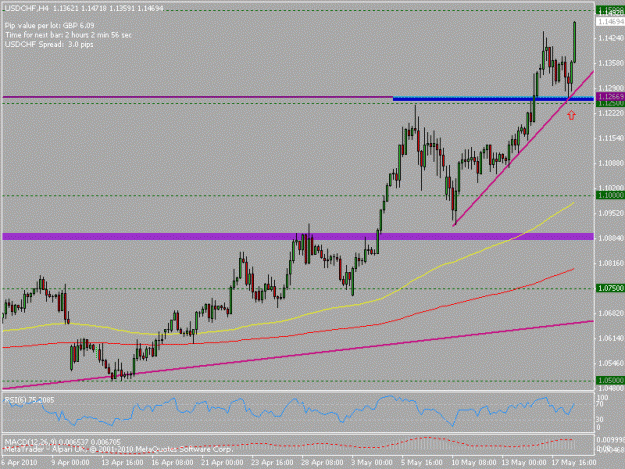Click the "10 May 08:00" time axis label
The width and height of the screenshot is (625, 469).
tap(474, 463)
